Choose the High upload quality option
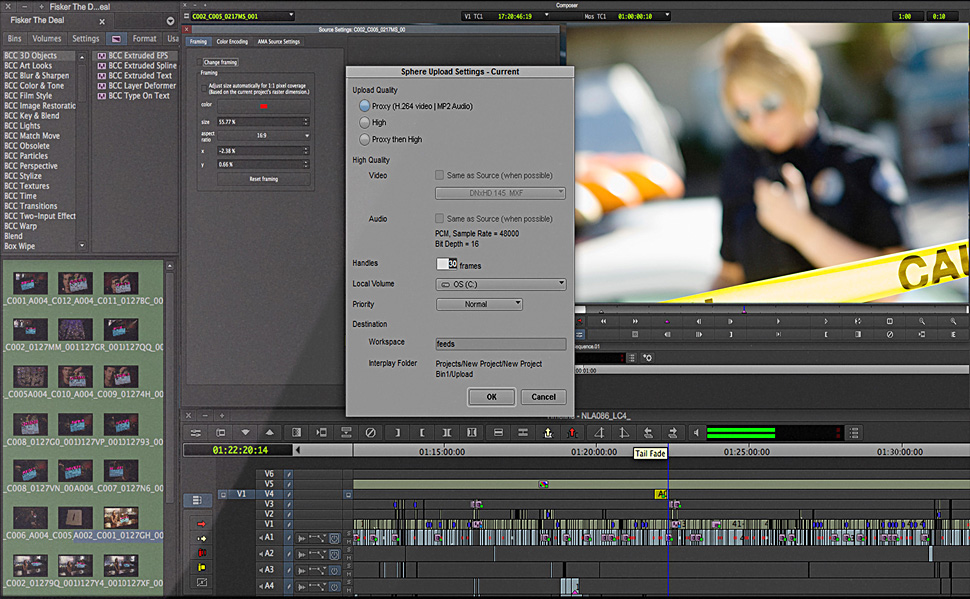Screen dimensions: 970x599 364,123
